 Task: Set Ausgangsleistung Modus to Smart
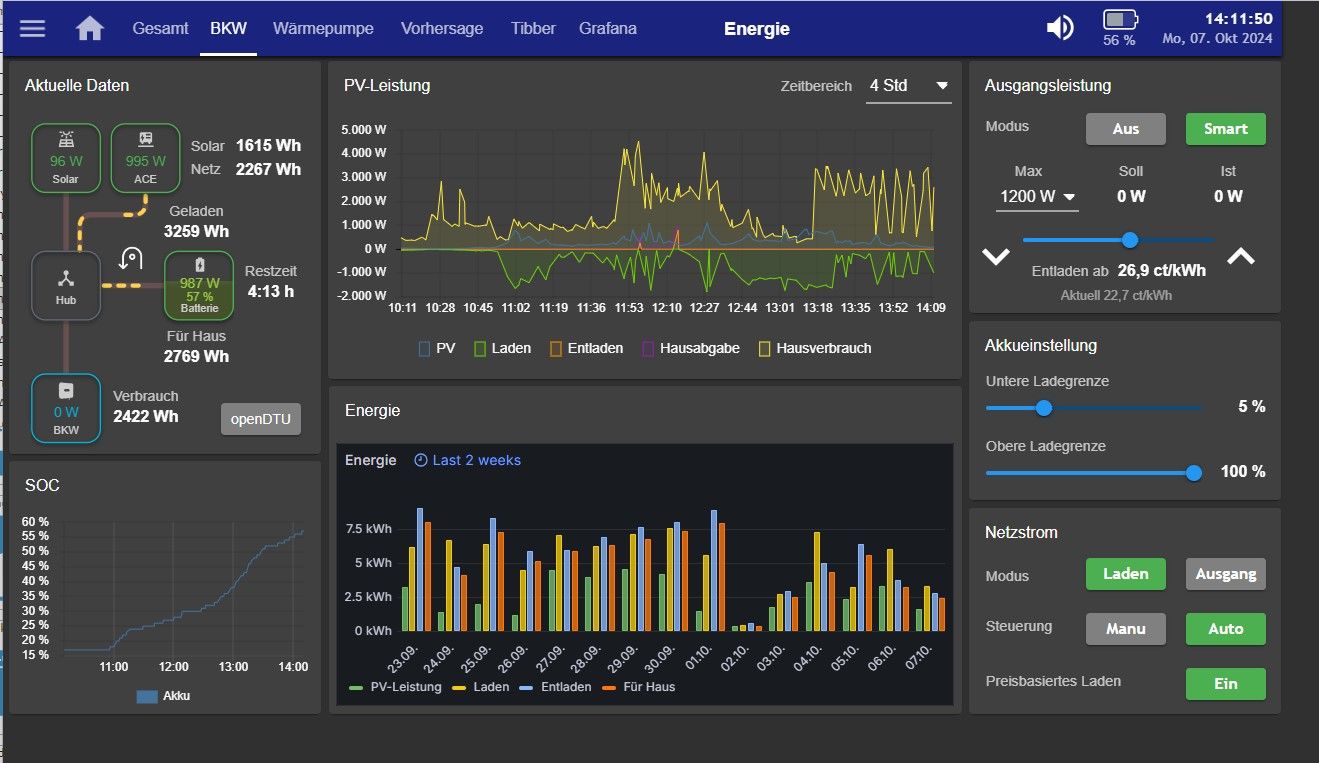(1226, 129)
